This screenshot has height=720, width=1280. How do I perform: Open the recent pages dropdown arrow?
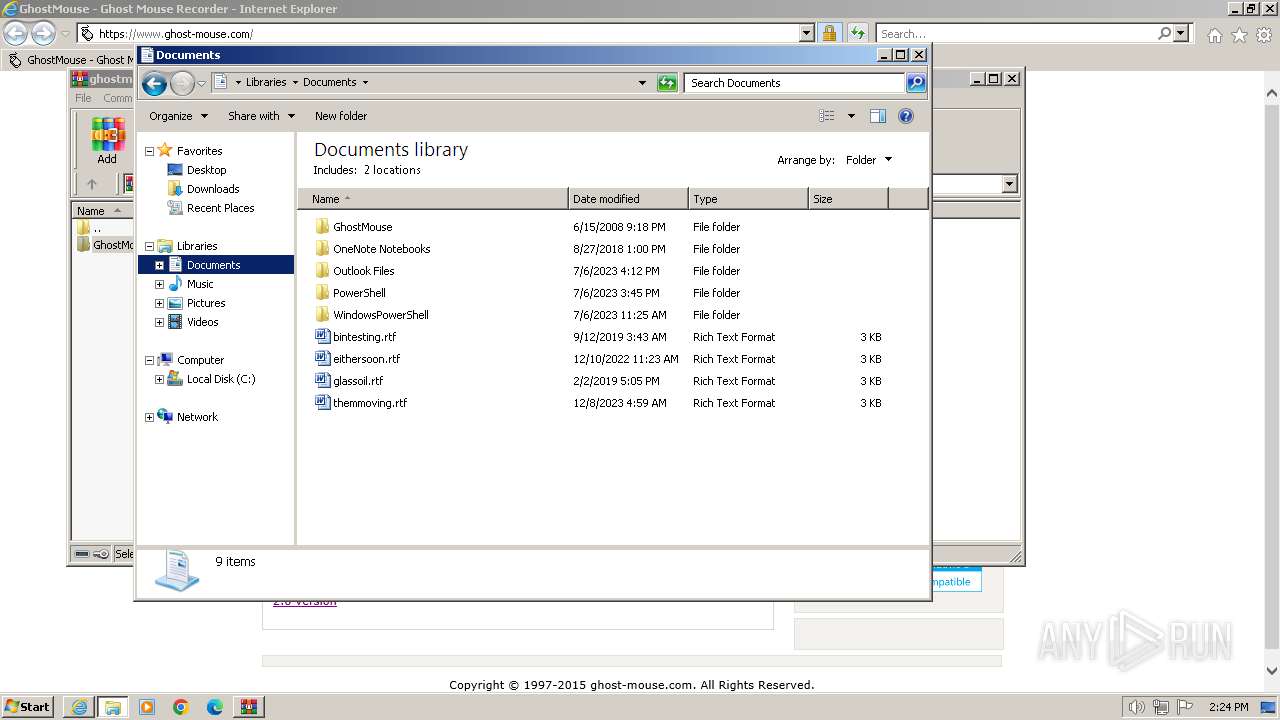pyautogui.click(x=201, y=83)
